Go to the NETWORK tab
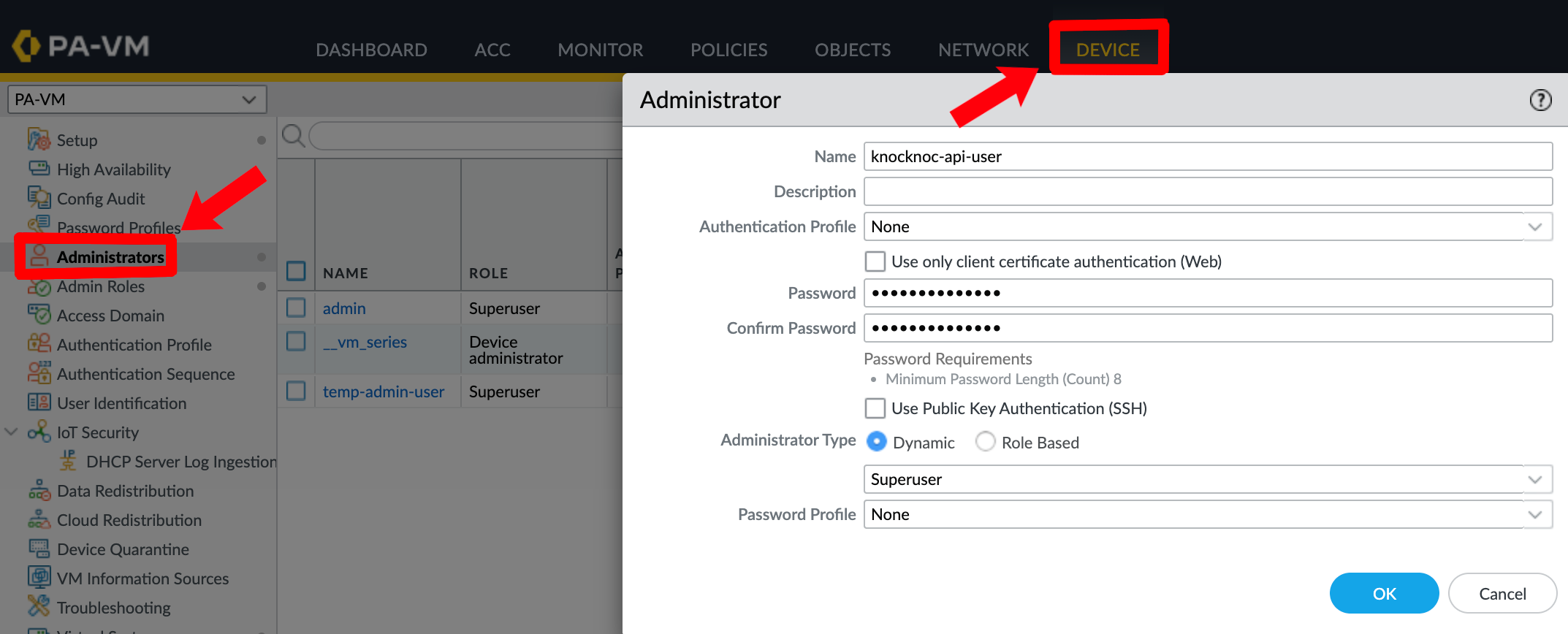Image resolution: width=1568 pixels, height=634 pixels. 983,50
